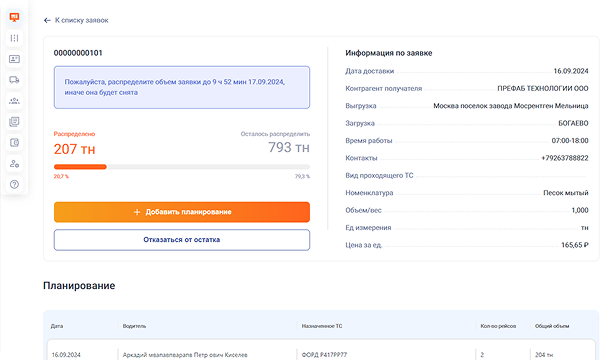Viewport: 613px width, 360px height.
Task: Click contact phone +79263788822
Action: tap(565, 158)
